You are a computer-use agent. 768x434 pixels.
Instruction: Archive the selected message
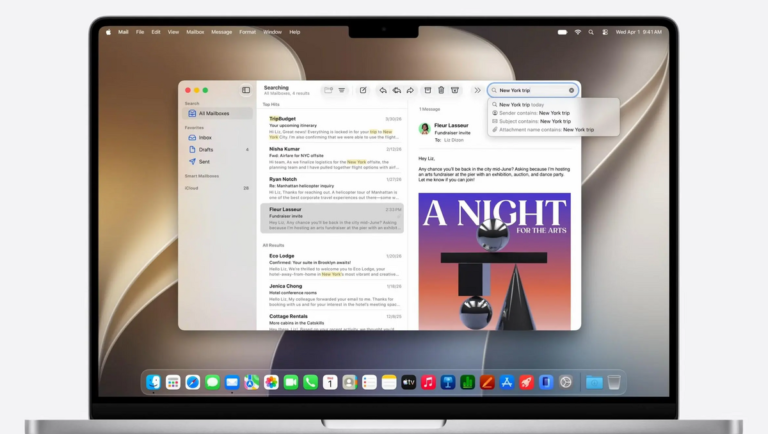coord(428,90)
